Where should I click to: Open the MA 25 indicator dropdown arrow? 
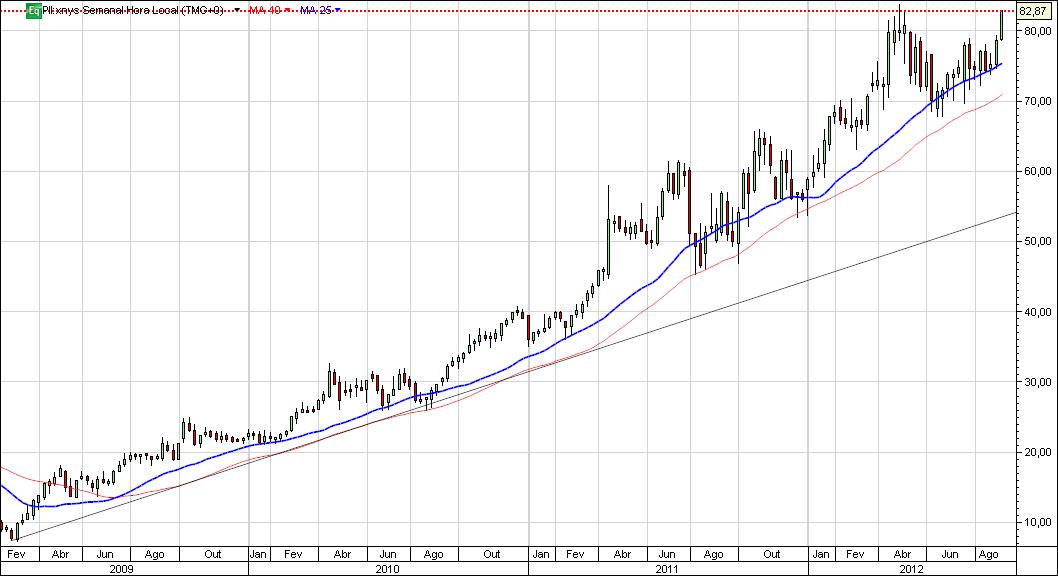[337, 11]
